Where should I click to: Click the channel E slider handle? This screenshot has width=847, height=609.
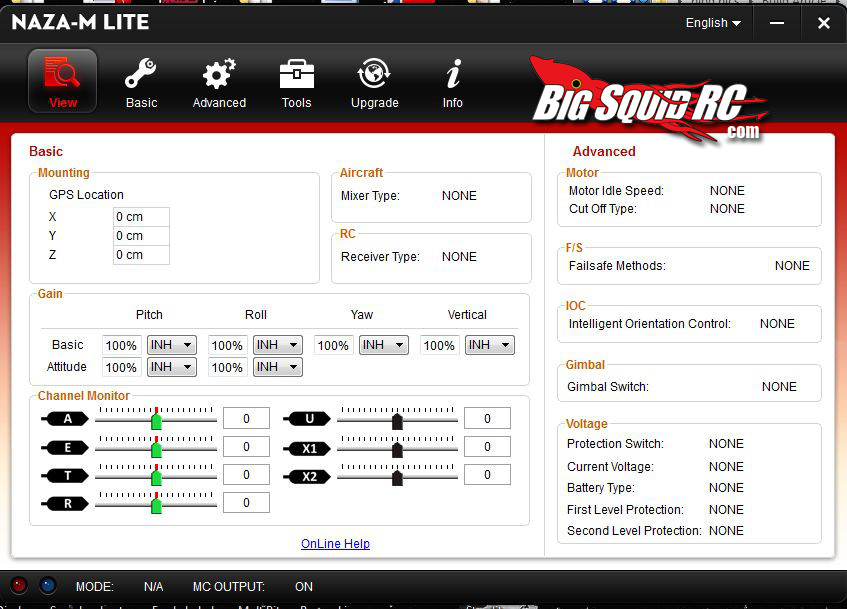(x=157, y=448)
